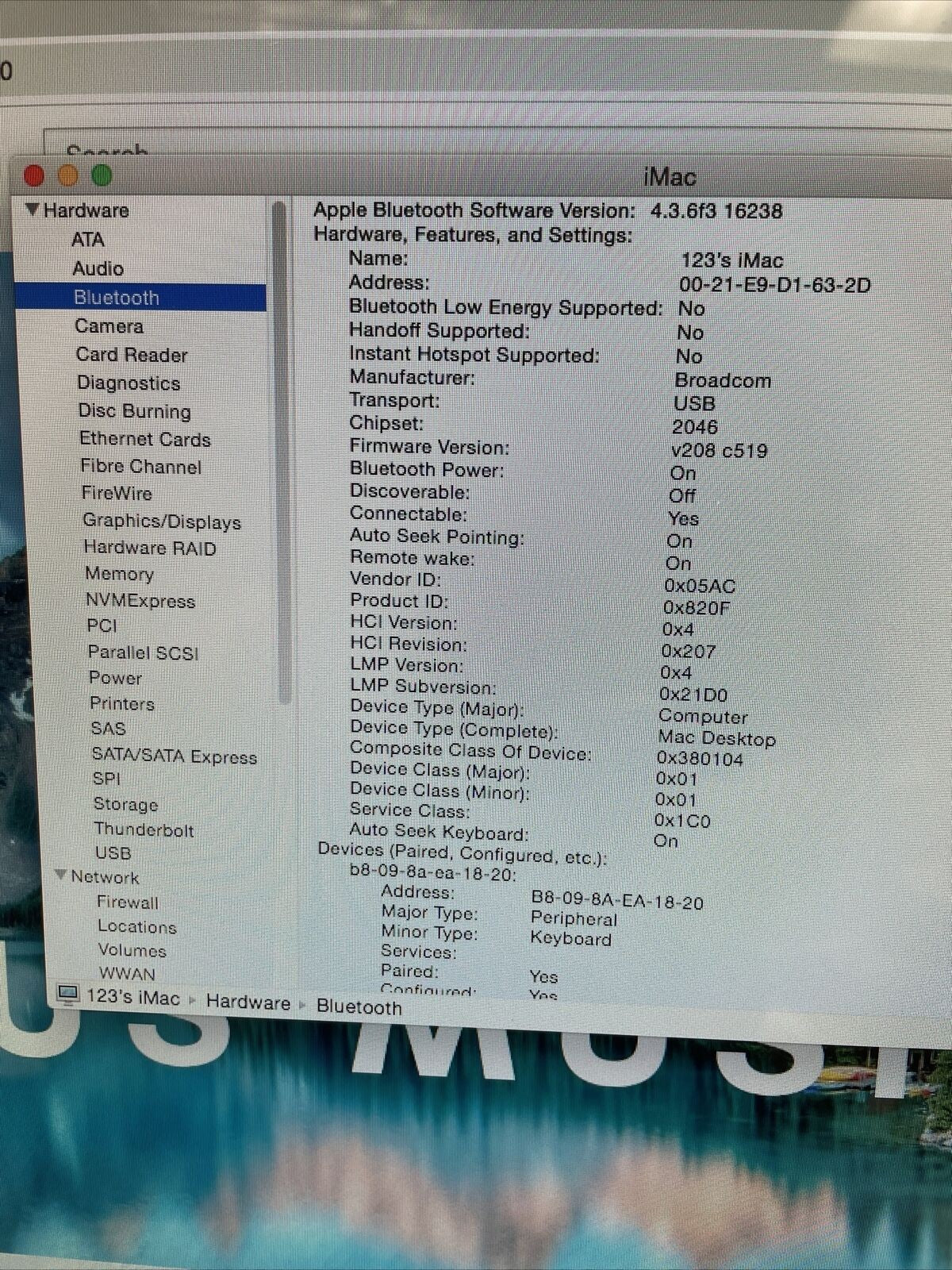
Task: Select USB in the sidebar
Action: (x=113, y=853)
